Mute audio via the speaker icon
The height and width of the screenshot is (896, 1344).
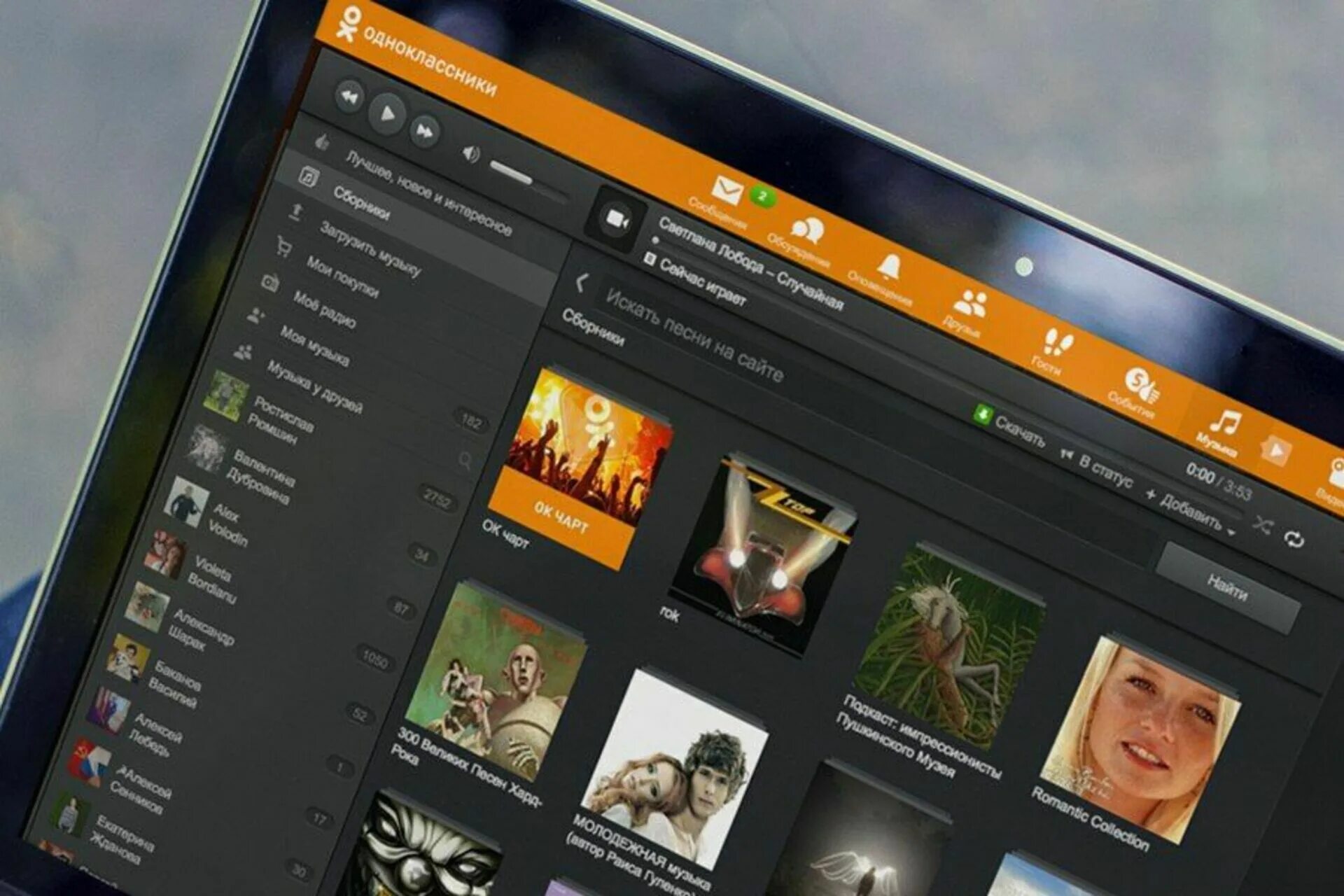tap(471, 154)
